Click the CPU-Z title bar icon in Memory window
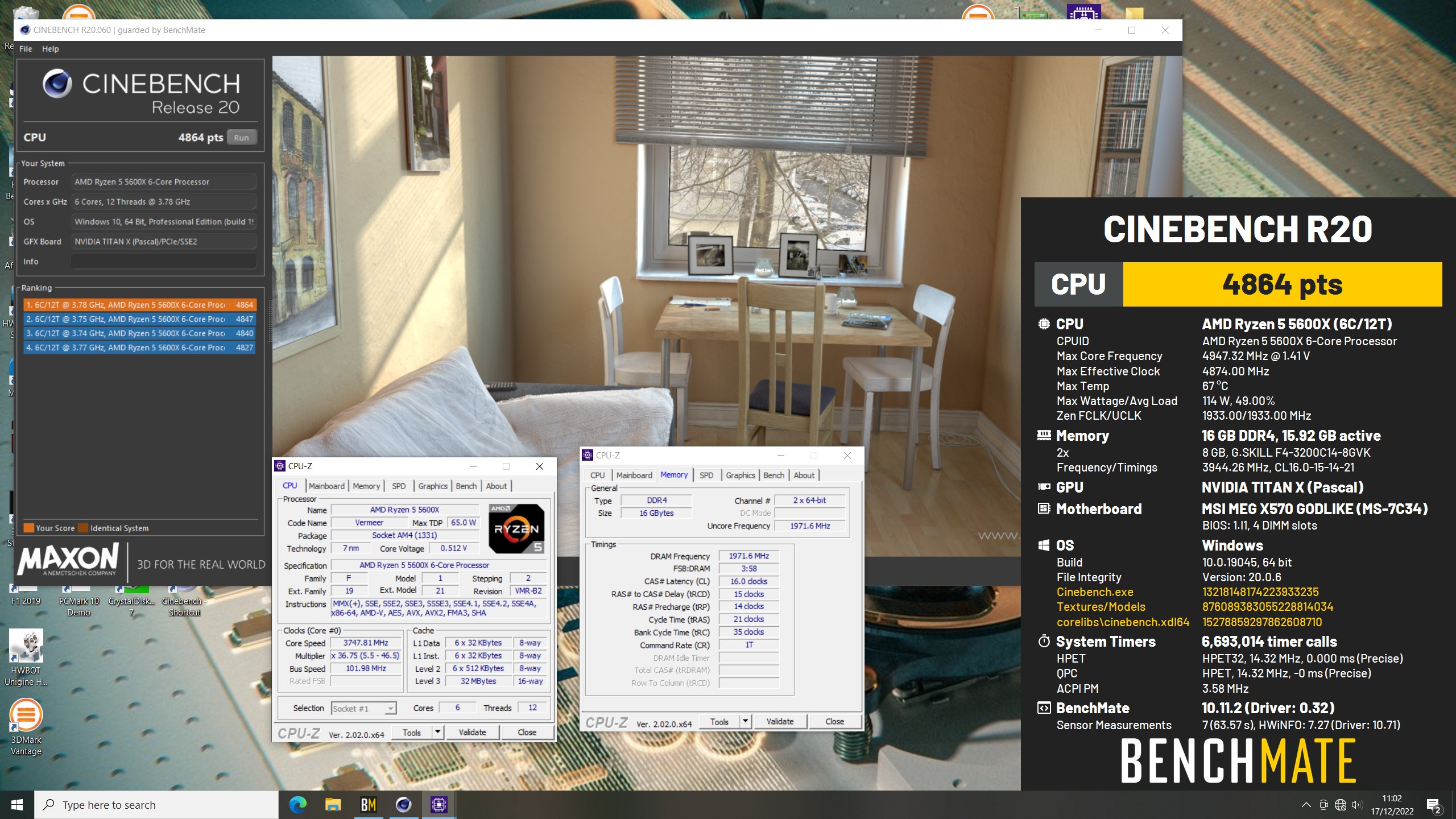Screen dimensions: 1456x819 [x=588, y=455]
